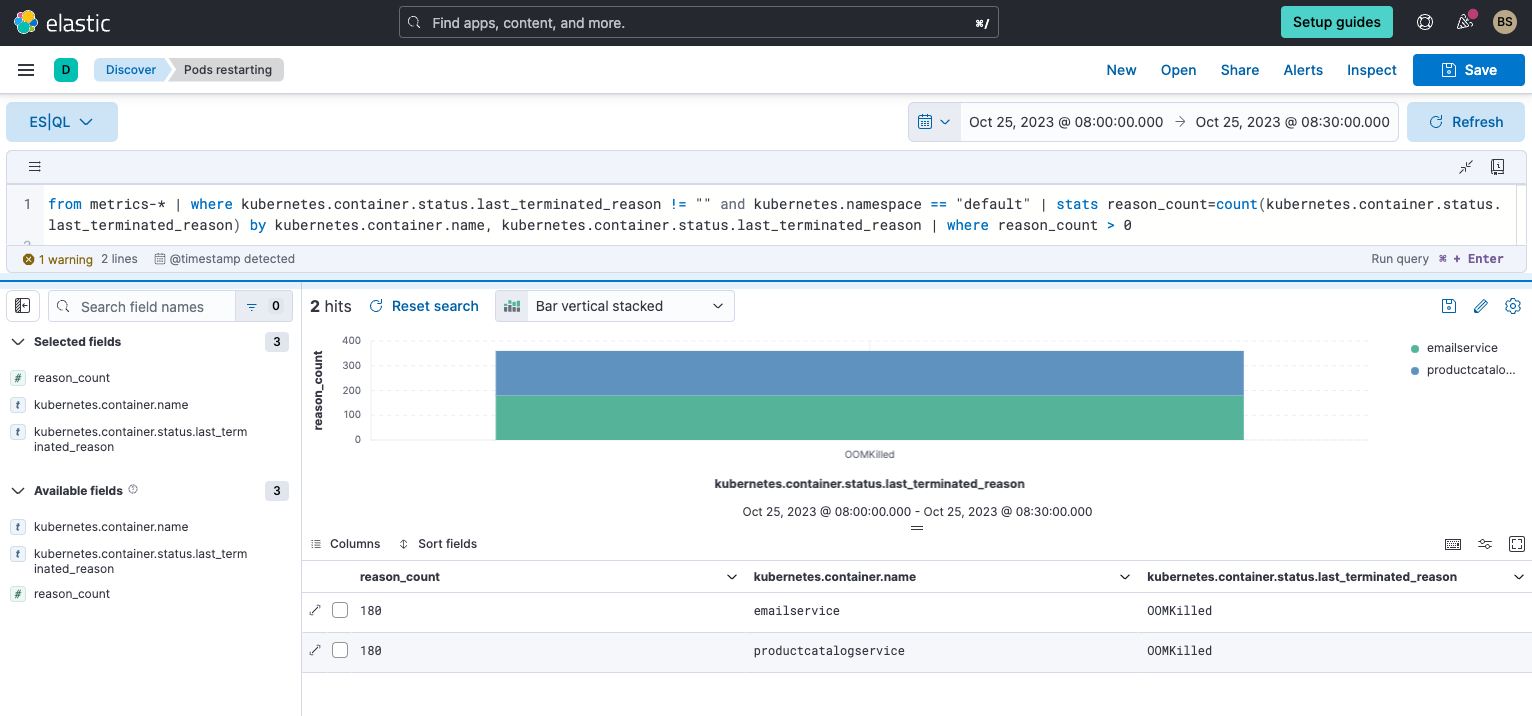The image size is (1532, 716).
Task: Collapse the Selected fields section
Action: click(x=18, y=342)
